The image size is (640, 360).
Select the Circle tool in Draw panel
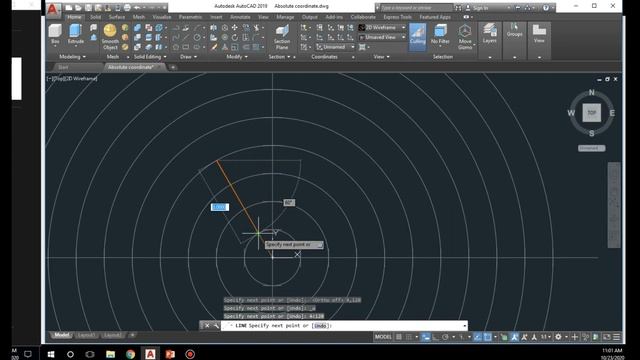(x=197, y=38)
